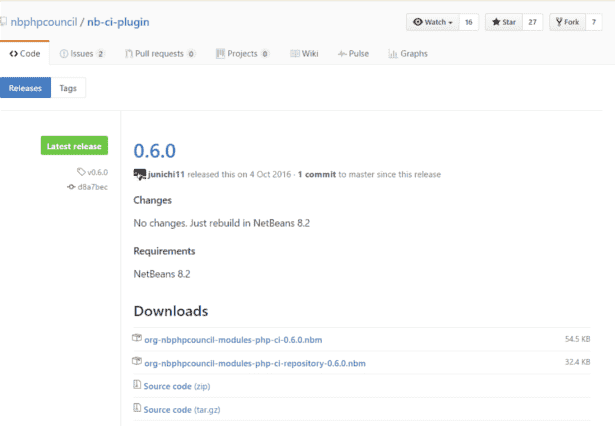Open the Pull requests tab
The image size is (615, 426).
160,54
